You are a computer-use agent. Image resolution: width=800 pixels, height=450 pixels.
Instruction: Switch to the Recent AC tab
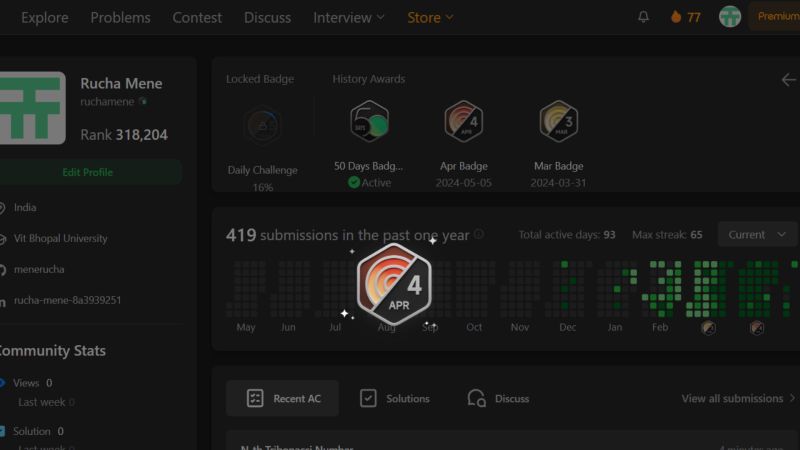click(x=283, y=398)
